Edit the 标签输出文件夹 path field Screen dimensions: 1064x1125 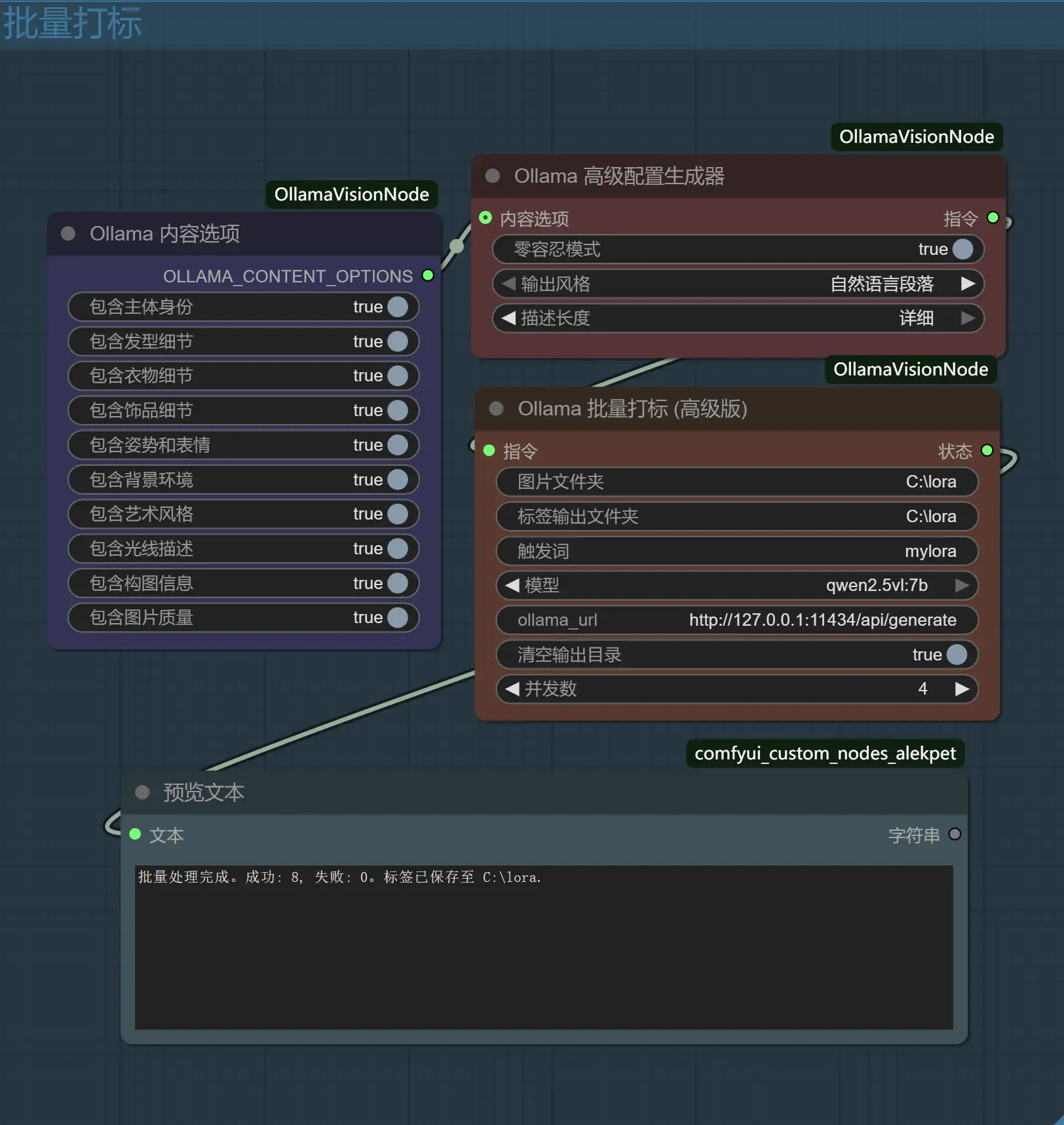(738, 516)
